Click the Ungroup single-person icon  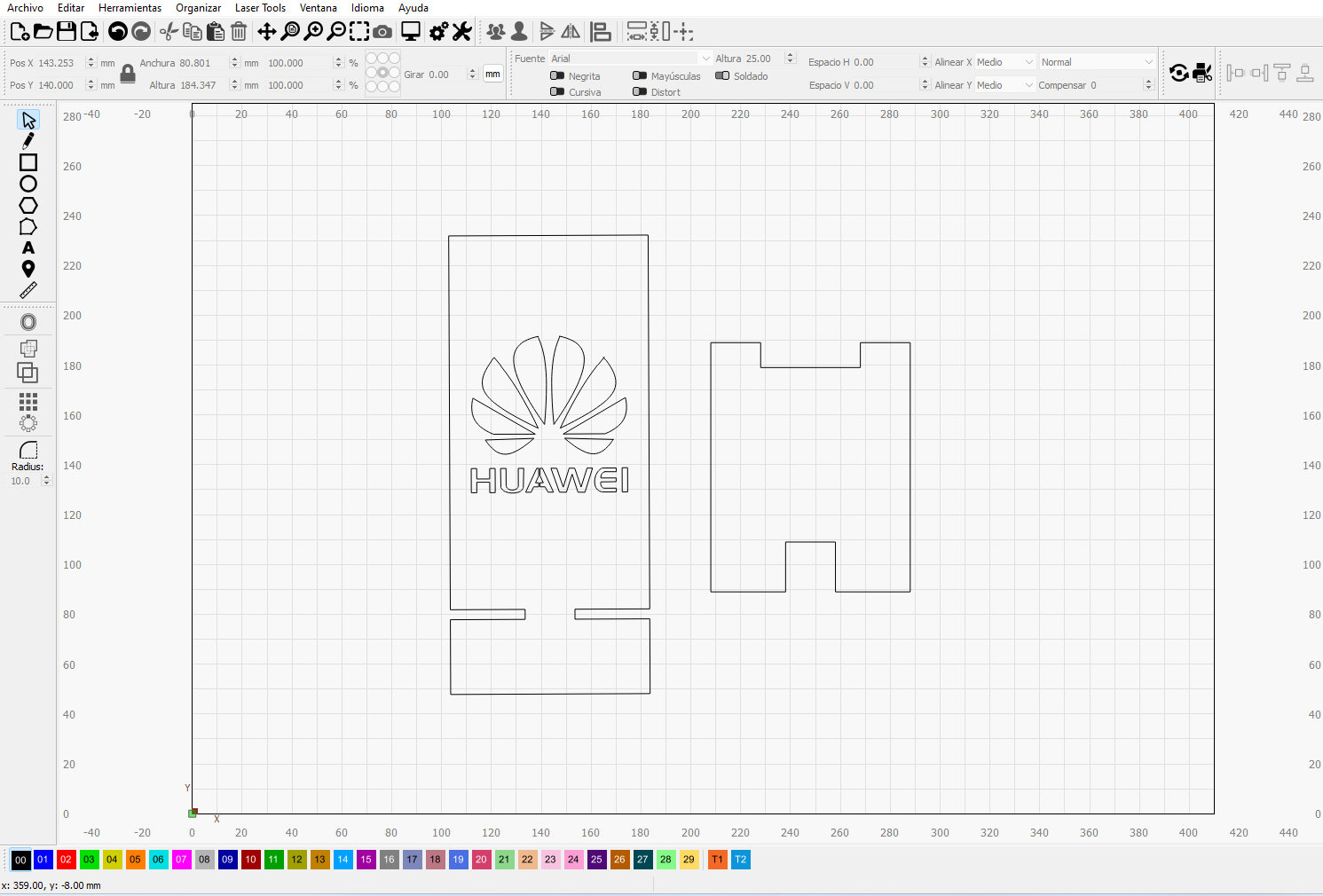pos(519,32)
